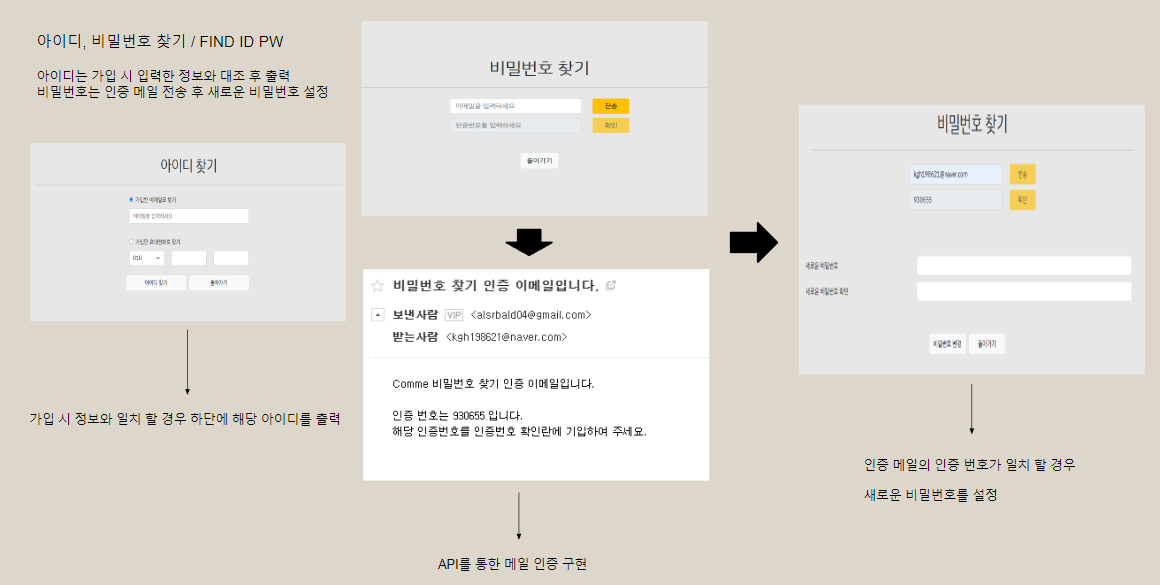Focus the empty 인증번호를 입력하세요 field
The image size is (1160, 585).
[x=516, y=126]
